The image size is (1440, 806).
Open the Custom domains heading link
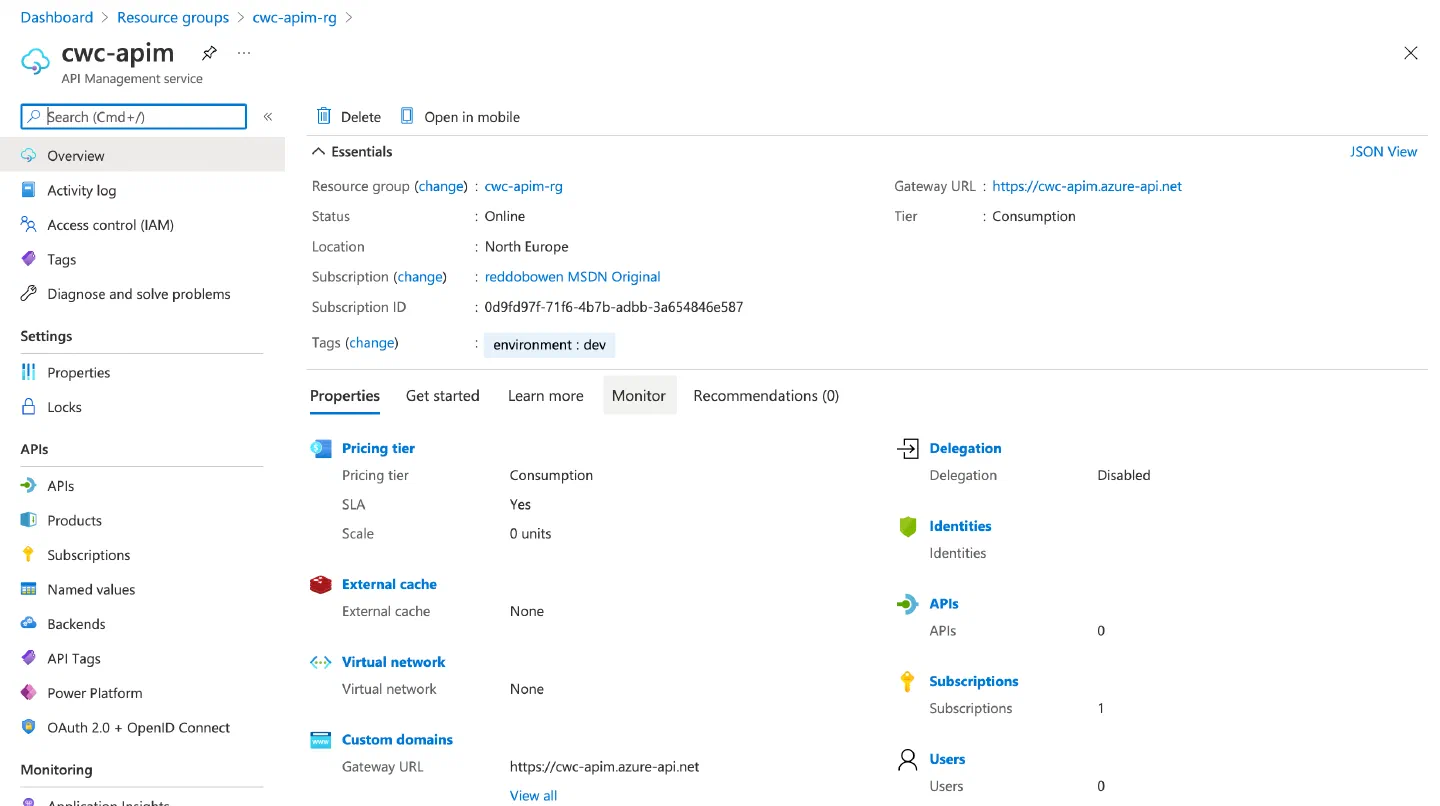point(397,740)
